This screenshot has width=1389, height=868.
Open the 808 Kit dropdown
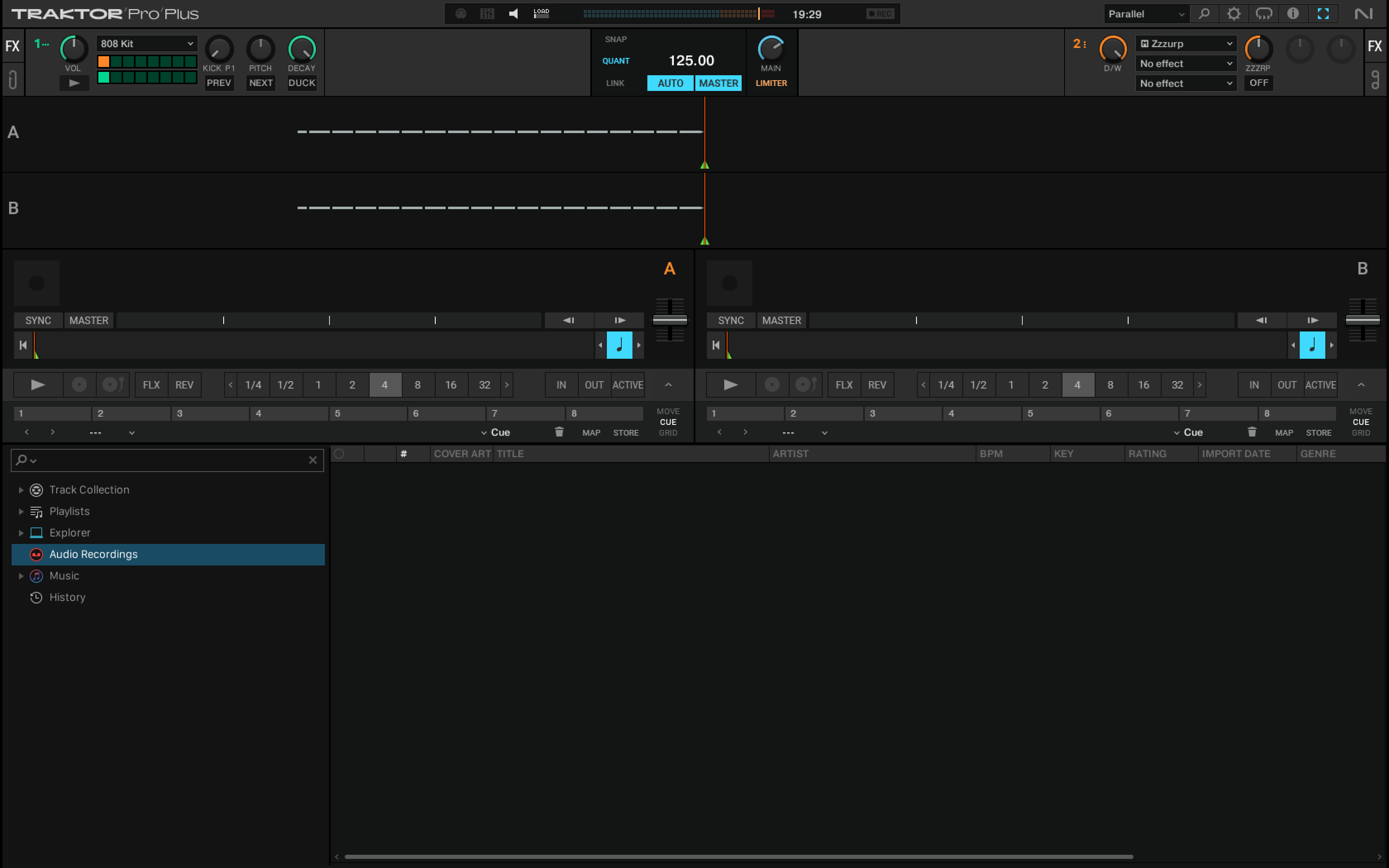point(146,44)
